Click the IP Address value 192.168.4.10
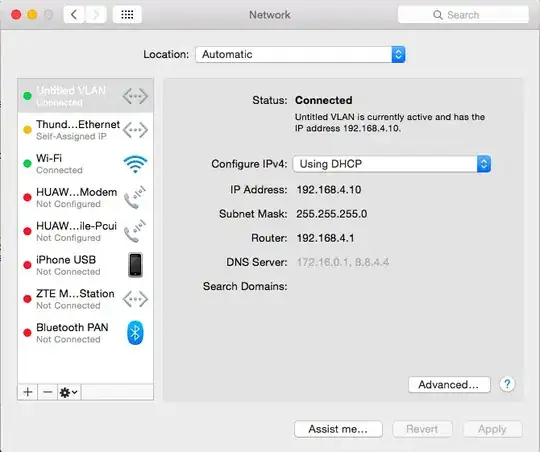This screenshot has height=452, width=540. coord(329,189)
